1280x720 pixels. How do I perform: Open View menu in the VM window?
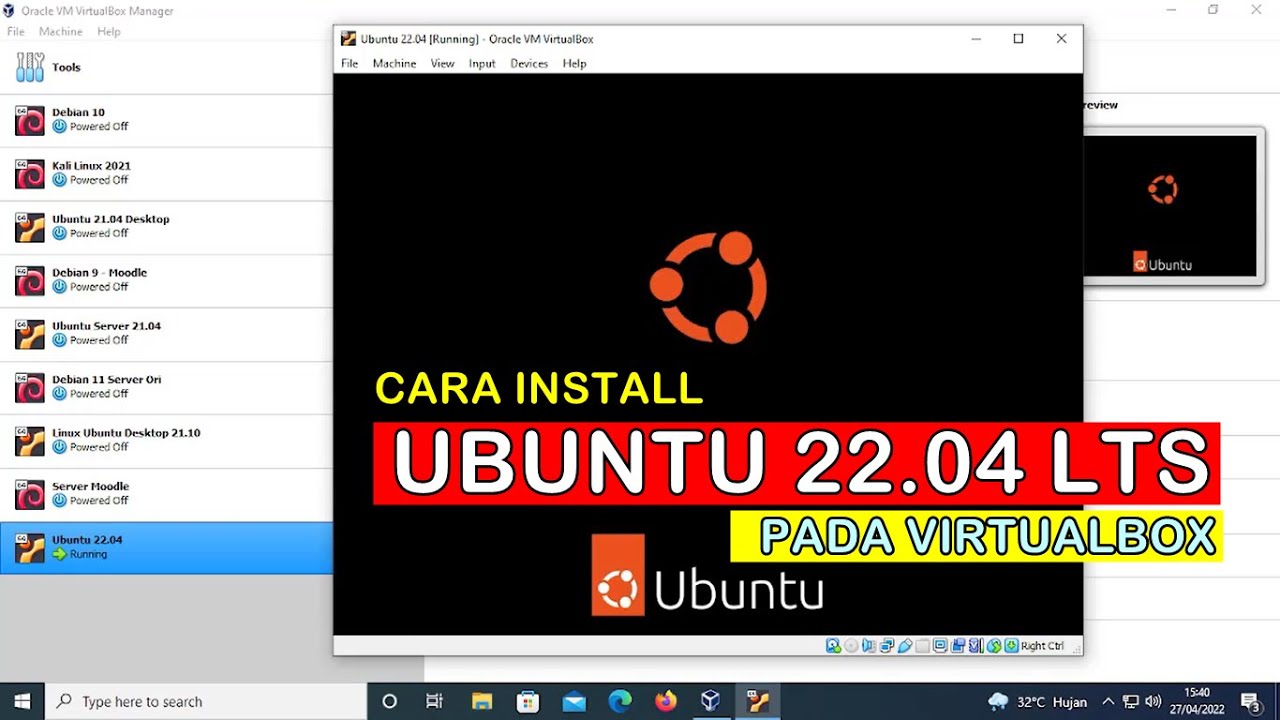coord(442,63)
